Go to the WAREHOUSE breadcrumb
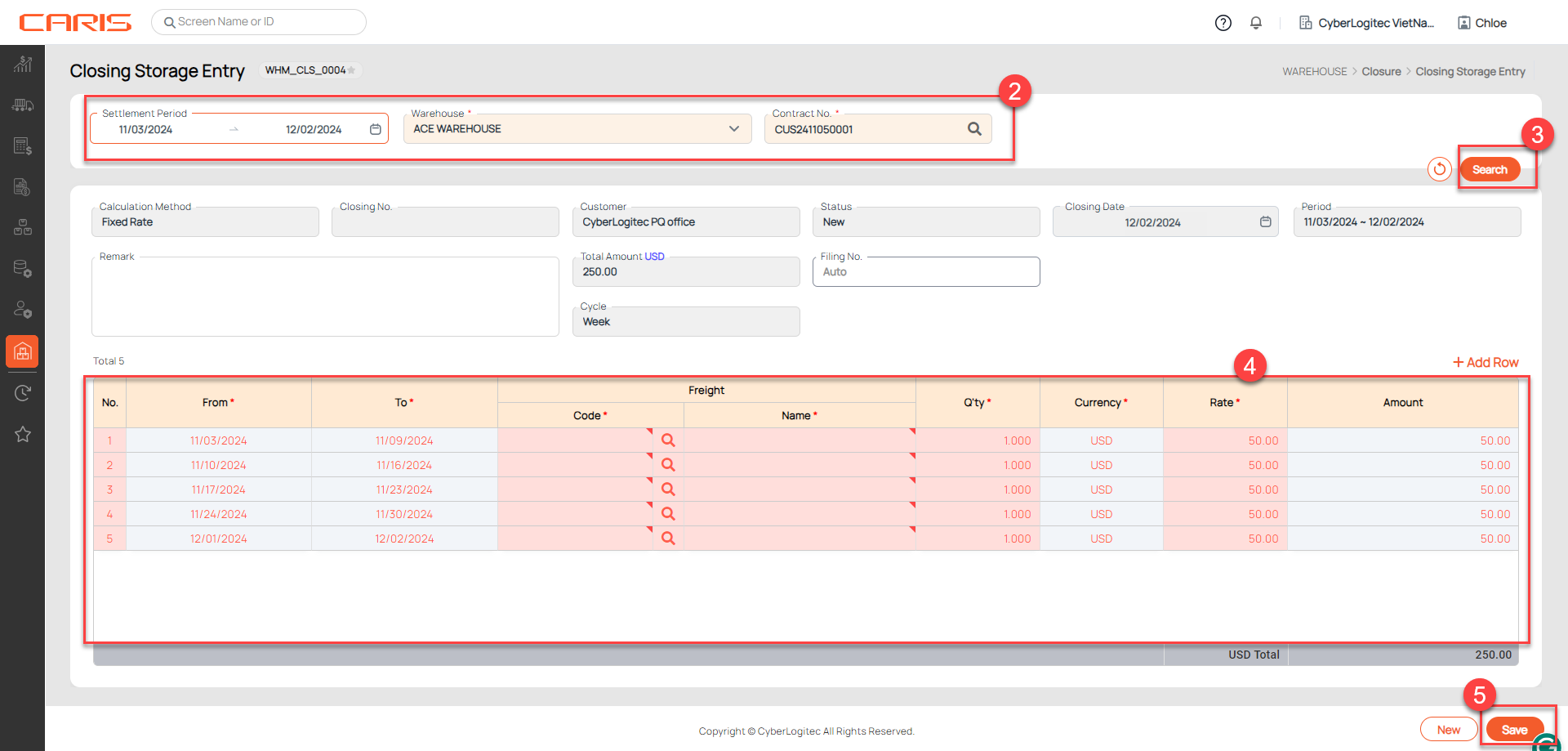 point(1314,72)
